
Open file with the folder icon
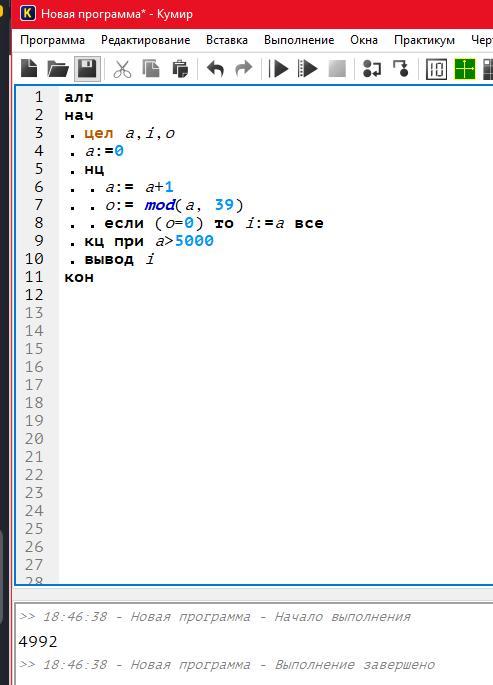pyautogui.click(x=58, y=69)
